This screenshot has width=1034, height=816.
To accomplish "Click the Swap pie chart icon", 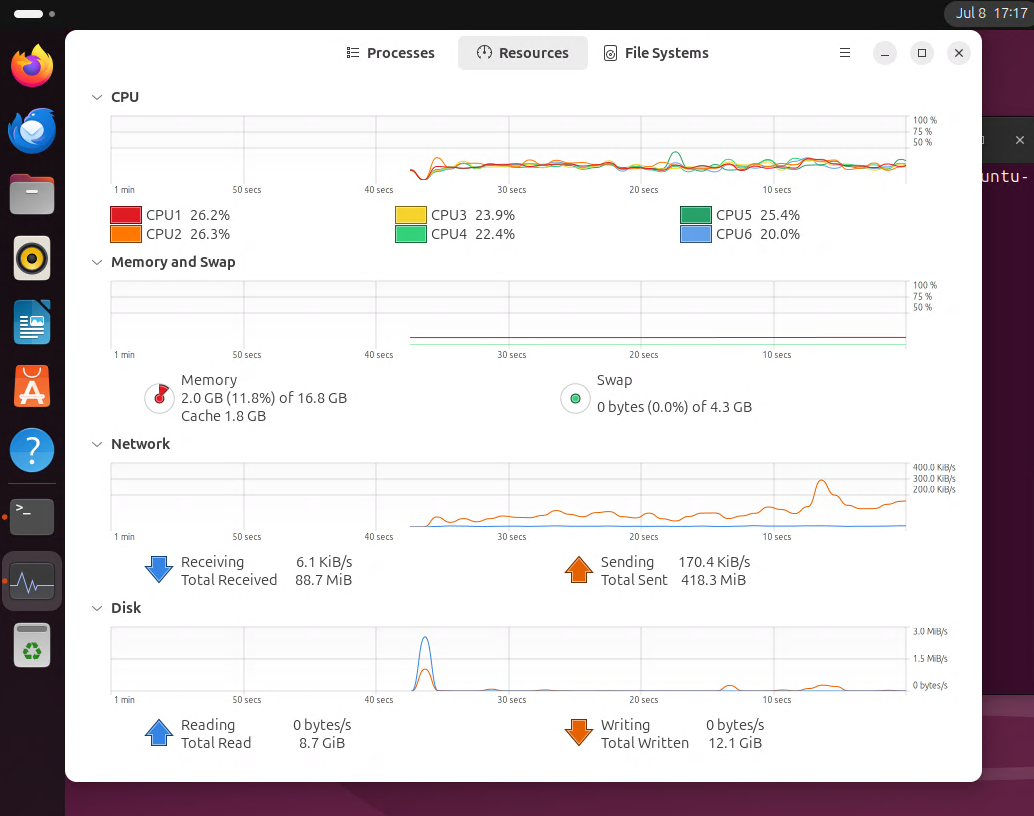I will tap(575, 398).
